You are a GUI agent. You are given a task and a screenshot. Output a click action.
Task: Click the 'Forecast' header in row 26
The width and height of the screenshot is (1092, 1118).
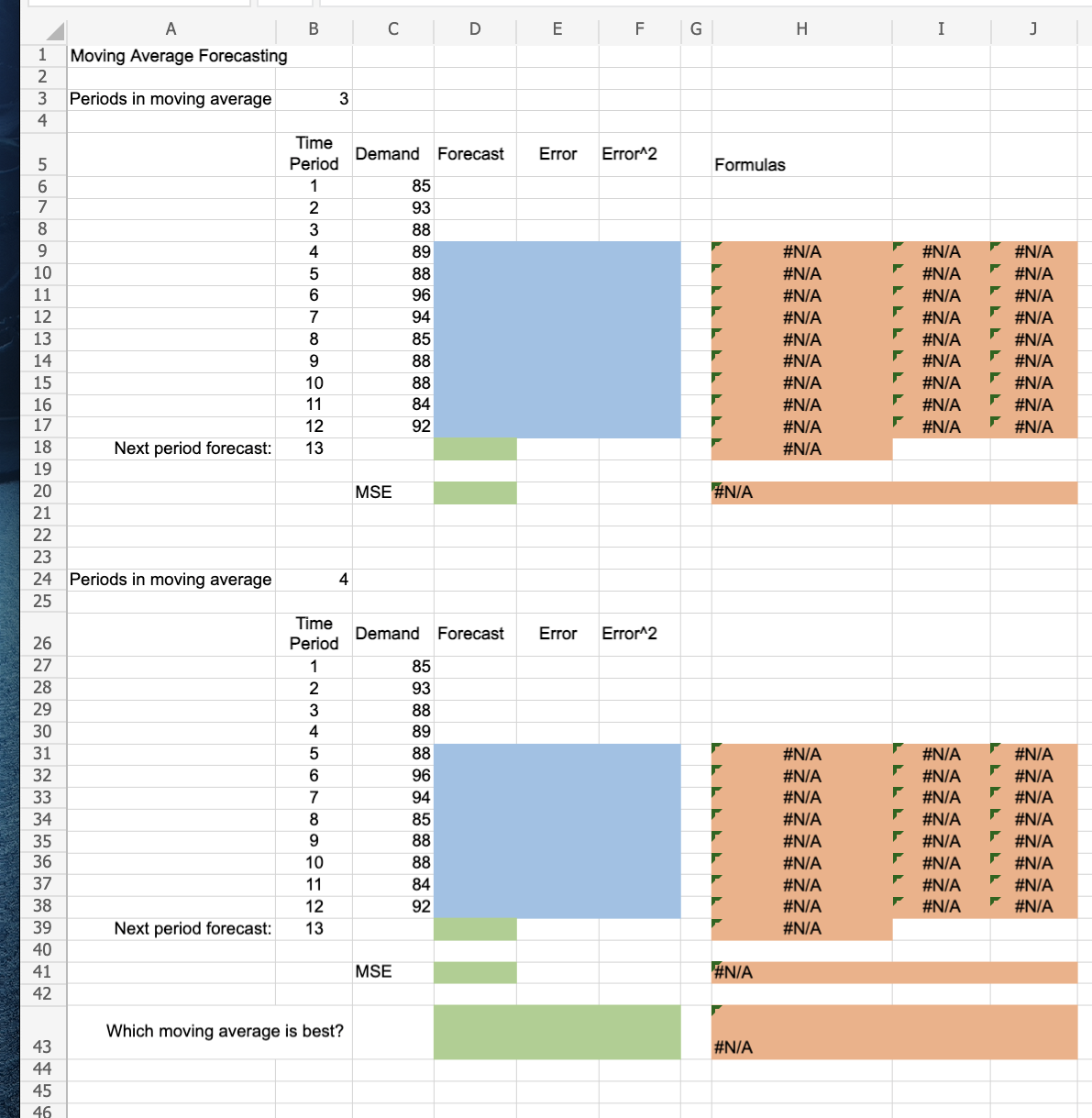coord(475,634)
